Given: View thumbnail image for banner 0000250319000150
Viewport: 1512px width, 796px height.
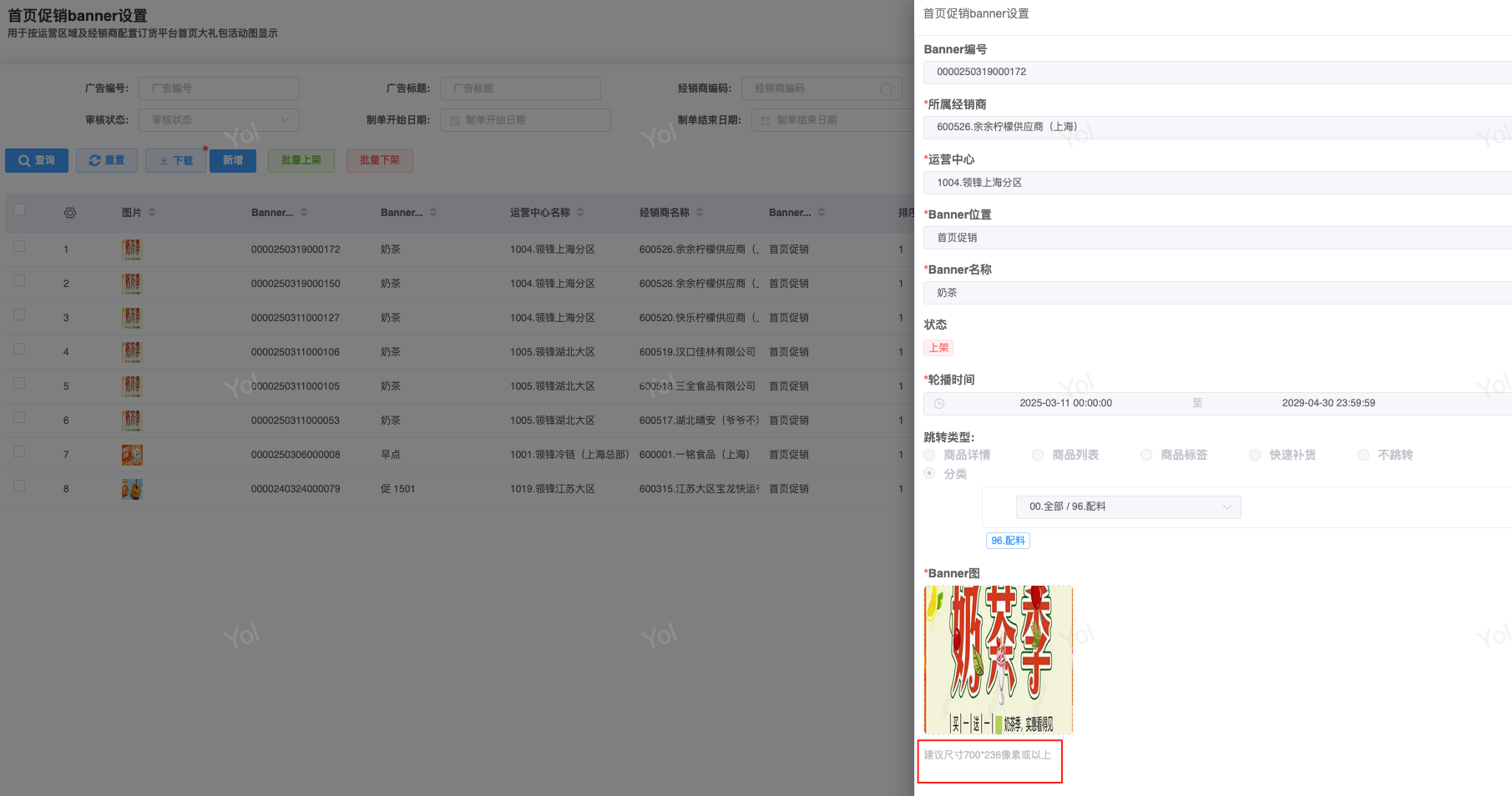Looking at the screenshot, I should (x=132, y=284).
